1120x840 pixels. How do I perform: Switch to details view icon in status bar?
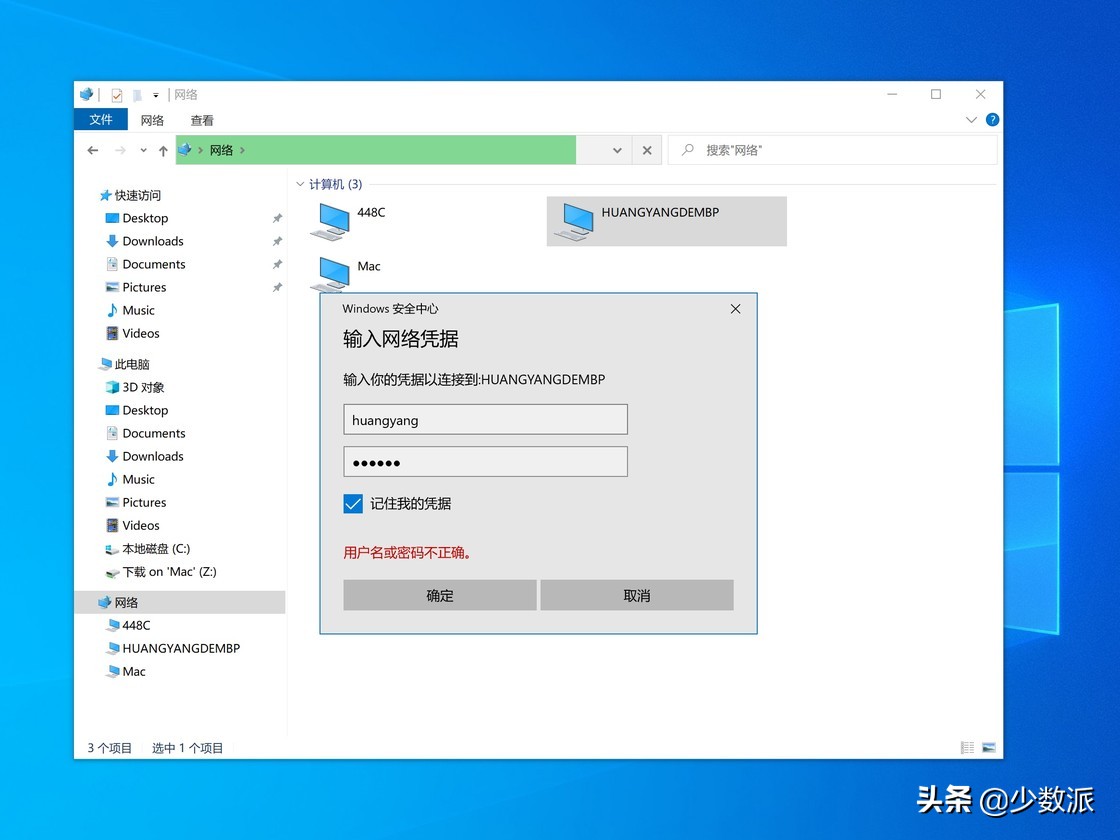[967, 748]
